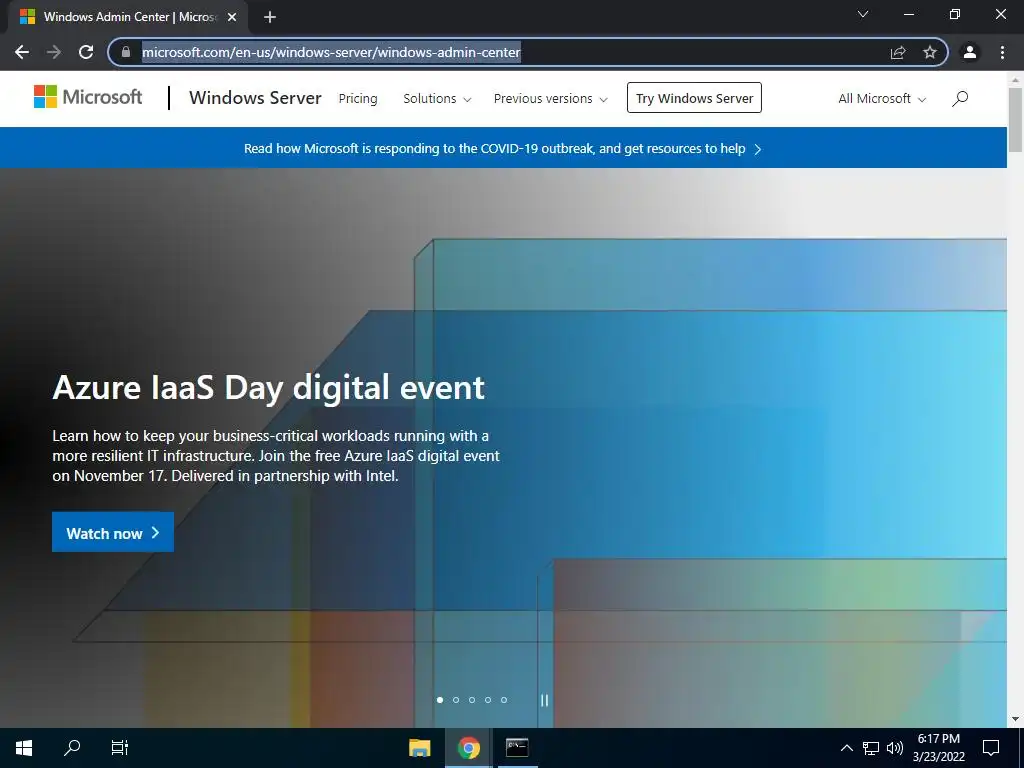Viewport: 1024px width, 768px height.
Task: Click the Microsoft logo
Action: [x=88, y=97]
